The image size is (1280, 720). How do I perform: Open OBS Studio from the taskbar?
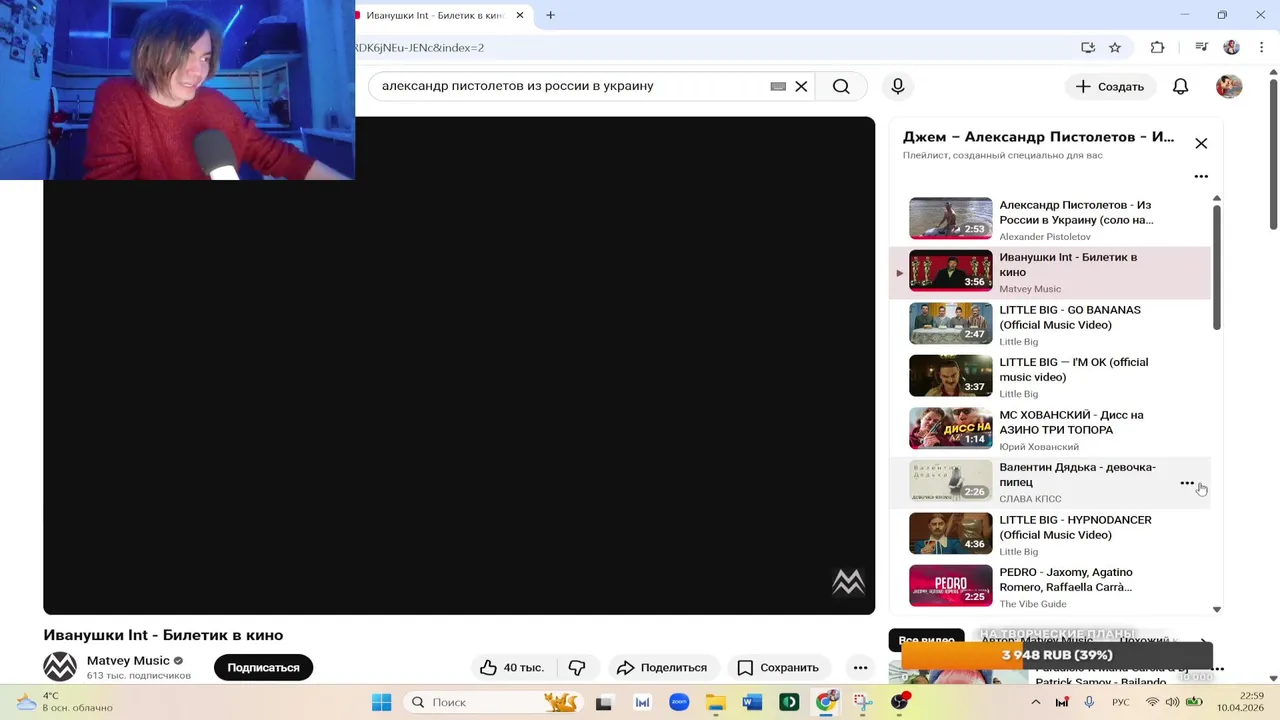point(899,702)
